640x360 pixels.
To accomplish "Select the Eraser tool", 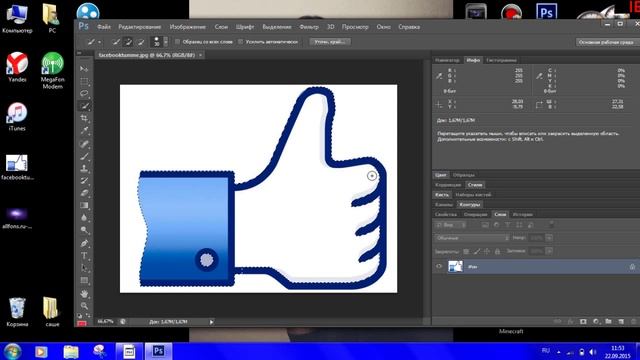I will 84,193.
